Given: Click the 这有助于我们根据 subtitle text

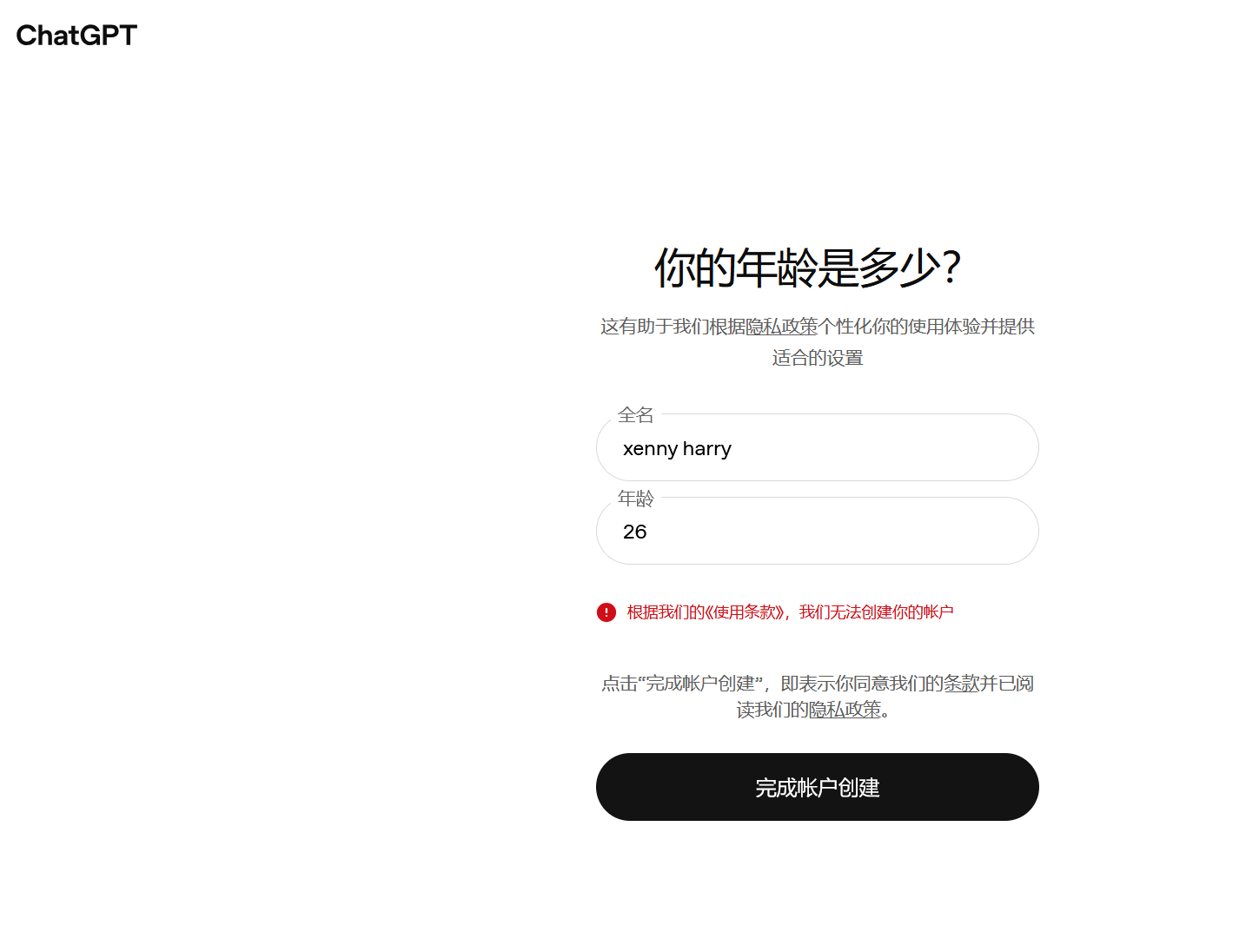Looking at the screenshot, I should click(x=673, y=327).
